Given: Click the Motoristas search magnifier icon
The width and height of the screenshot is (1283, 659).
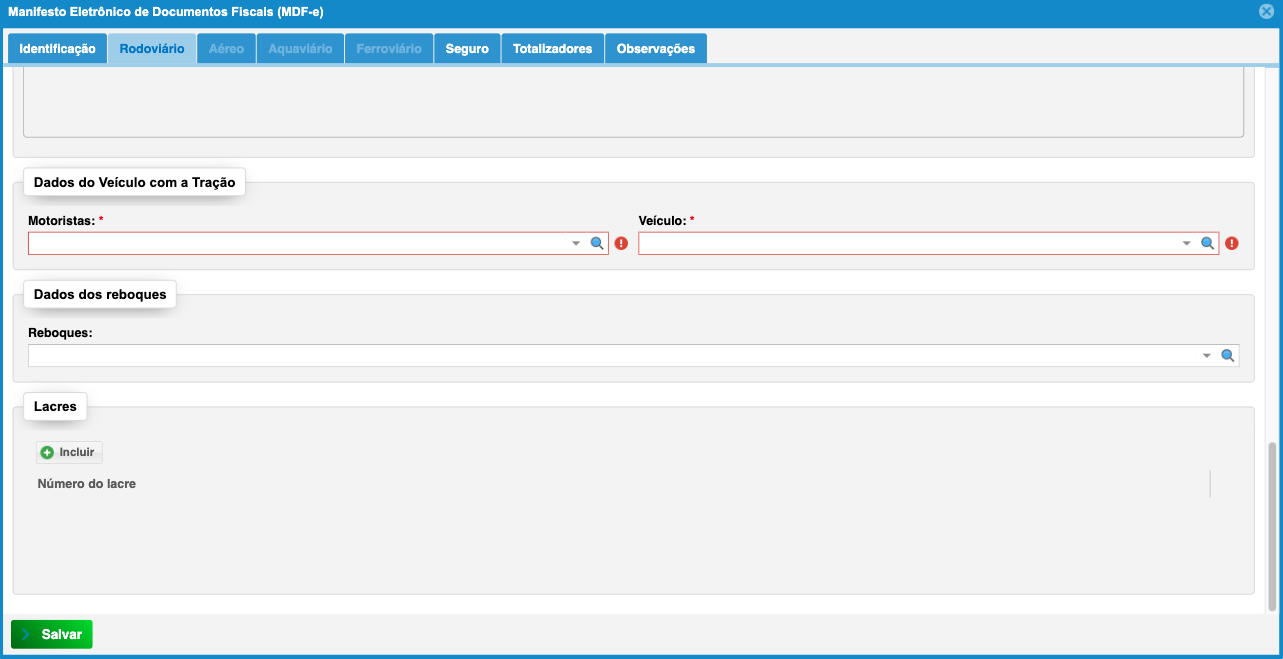Looking at the screenshot, I should click(x=597, y=243).
